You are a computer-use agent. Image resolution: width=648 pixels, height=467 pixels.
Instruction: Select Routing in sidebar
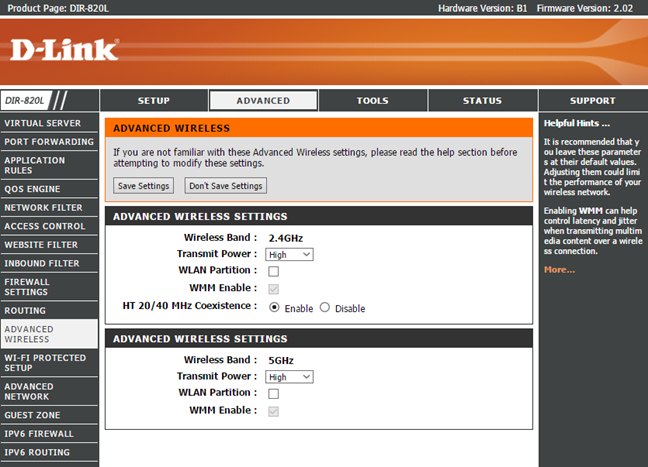point(49,310)
